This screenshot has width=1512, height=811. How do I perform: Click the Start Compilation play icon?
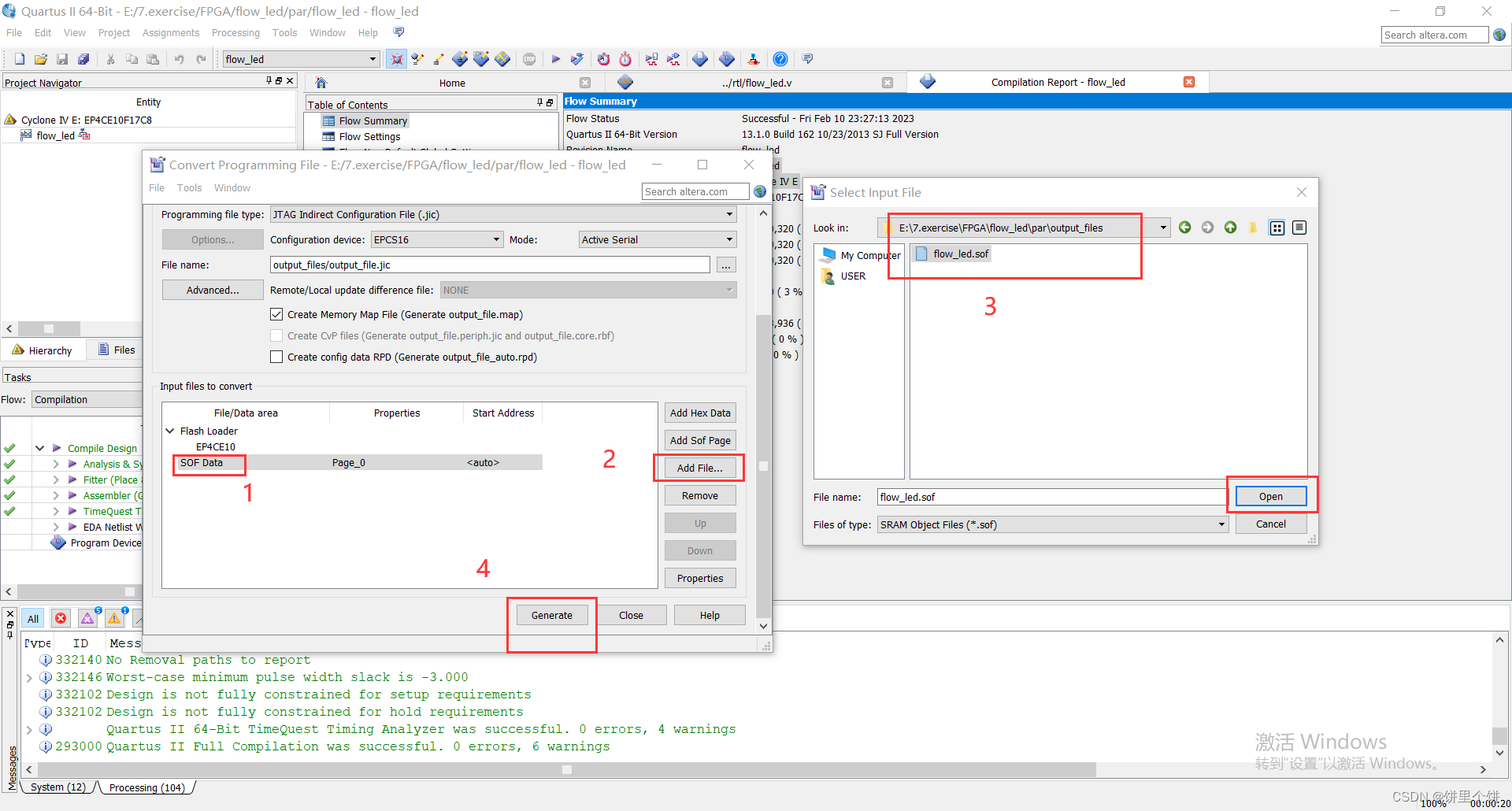[556, 59]
